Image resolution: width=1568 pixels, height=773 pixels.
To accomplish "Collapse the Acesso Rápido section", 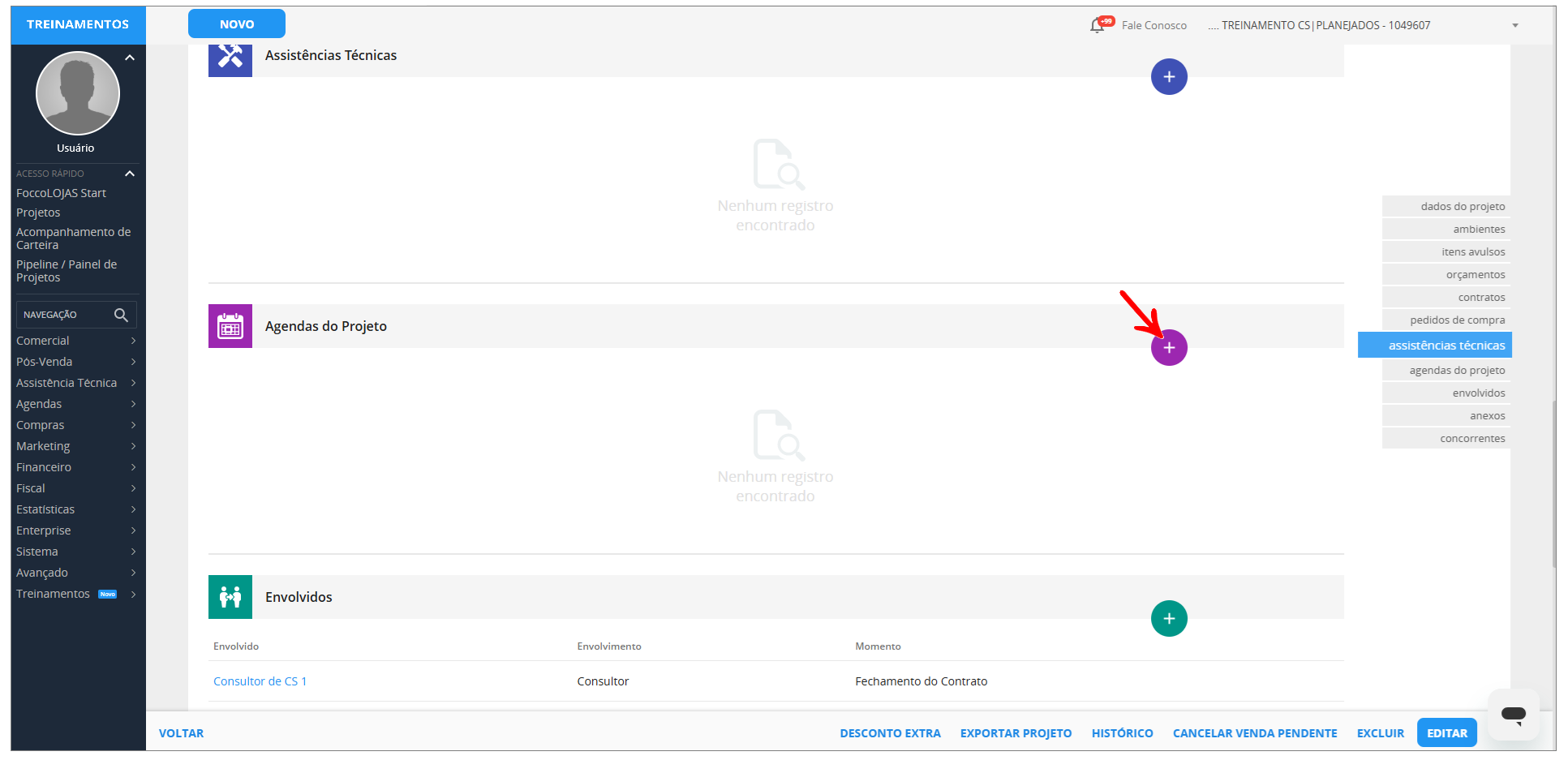I will (x=130, y=174).
